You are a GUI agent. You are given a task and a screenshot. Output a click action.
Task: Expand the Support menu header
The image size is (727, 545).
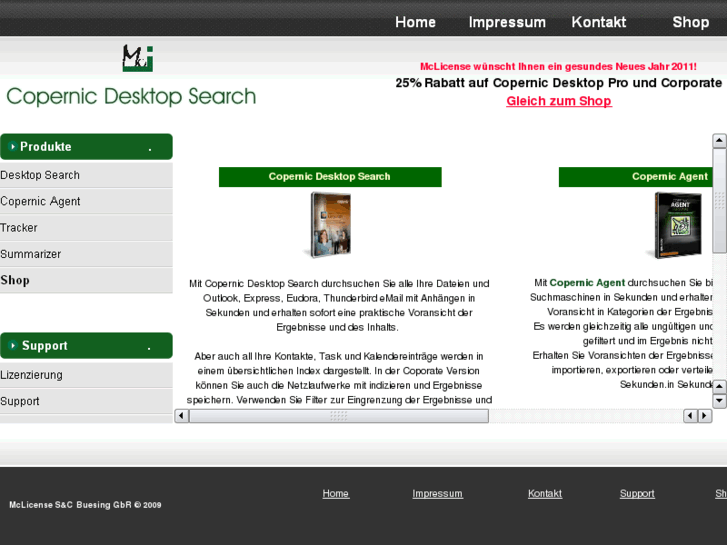86,346
